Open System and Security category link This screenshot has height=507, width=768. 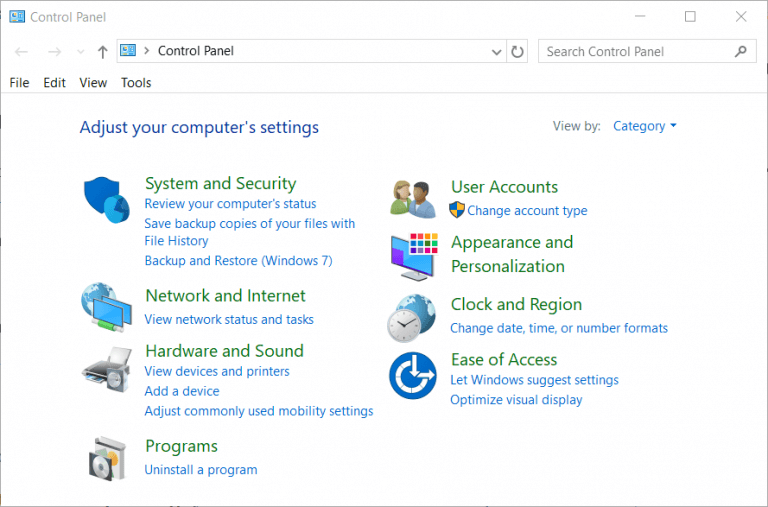coord(220,183)
